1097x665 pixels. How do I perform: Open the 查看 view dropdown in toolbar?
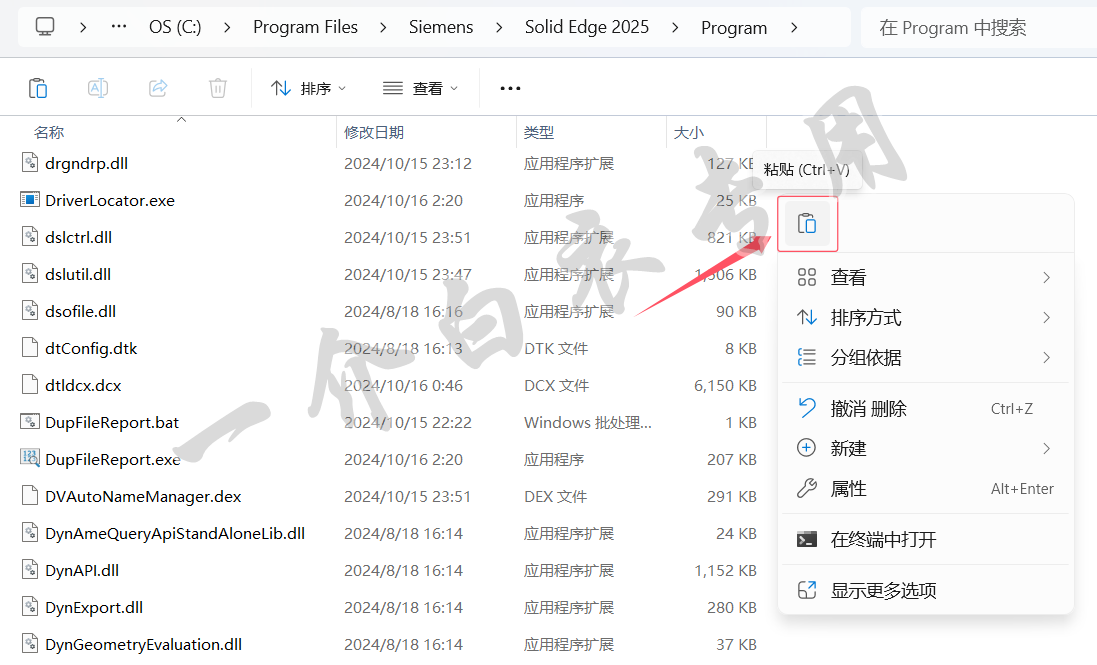pos(421,88)
